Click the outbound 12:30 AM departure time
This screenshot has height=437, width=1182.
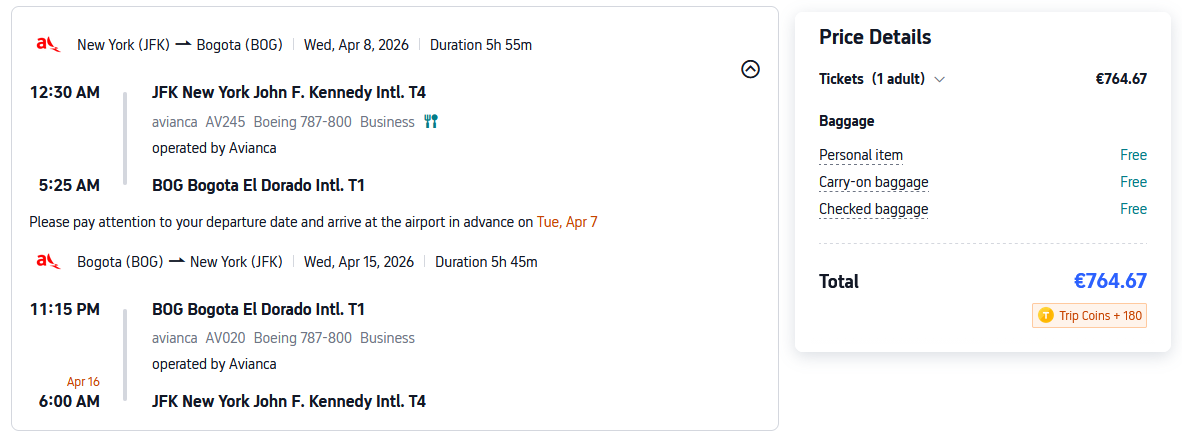(65, 93)
